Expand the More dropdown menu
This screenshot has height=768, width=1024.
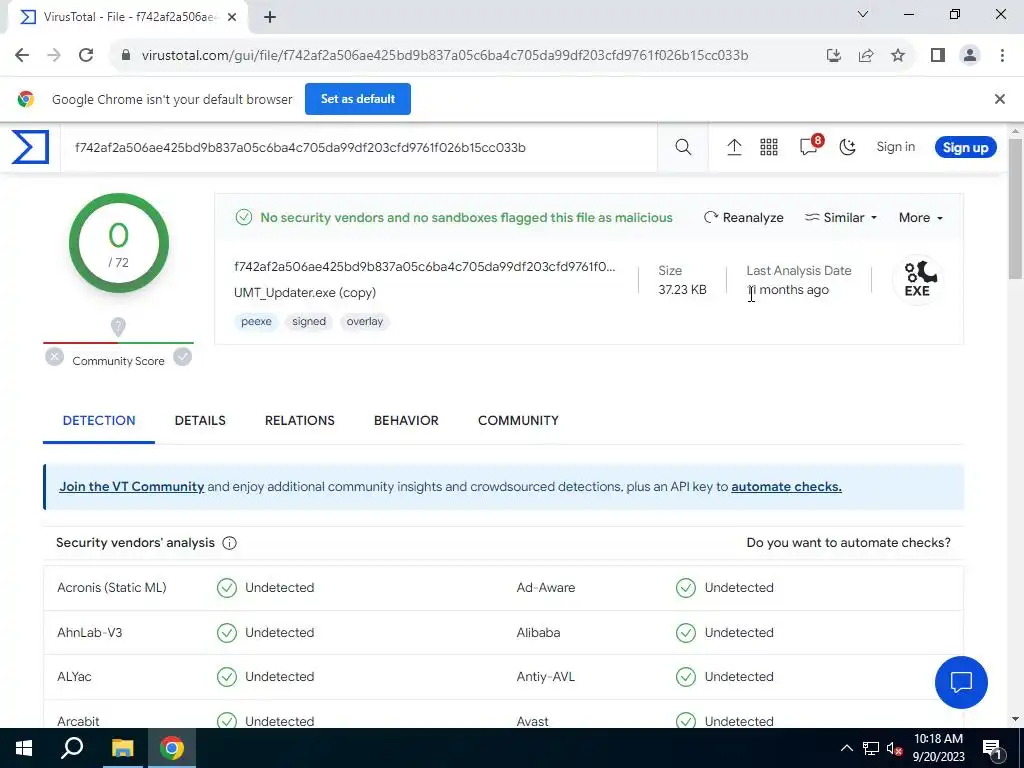[921, 217]
